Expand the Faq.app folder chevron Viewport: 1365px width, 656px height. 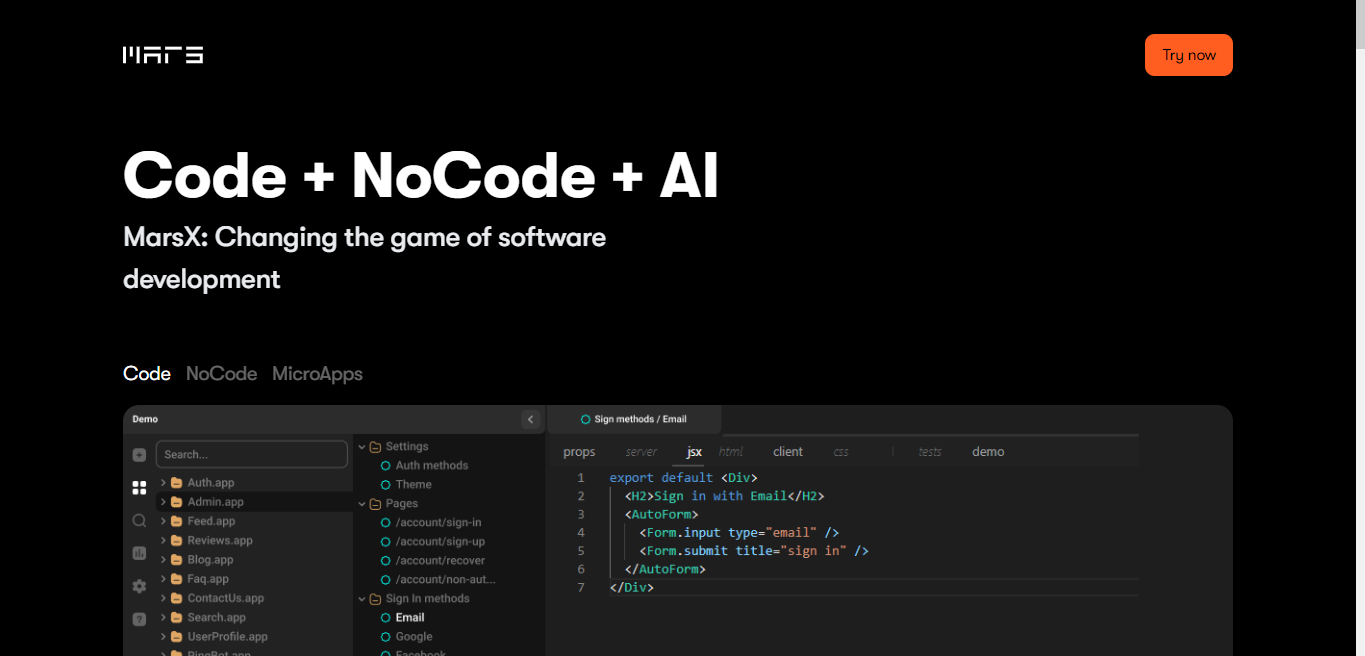163,578
